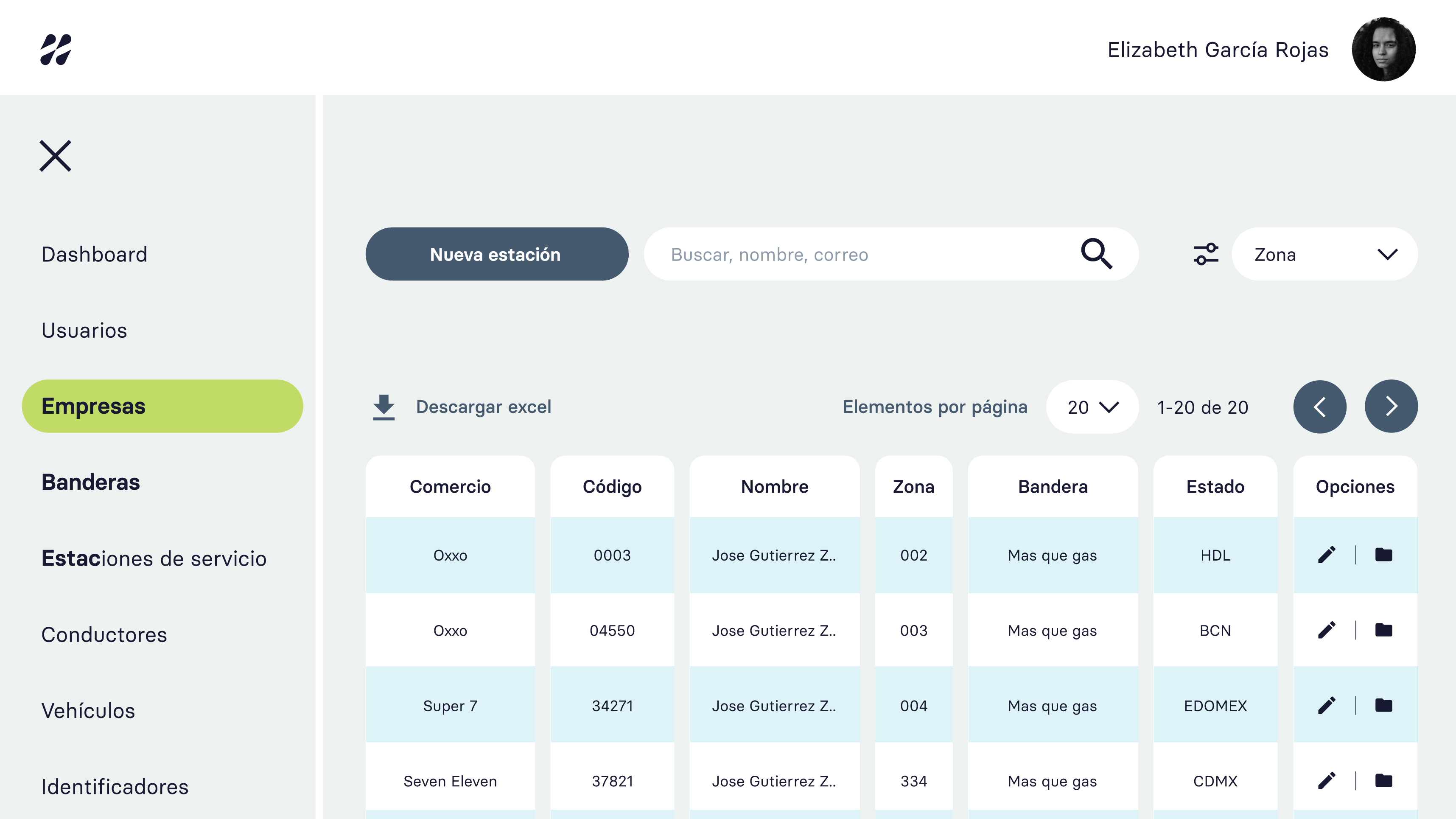Click the download excel arrow icon

[384, 407]
